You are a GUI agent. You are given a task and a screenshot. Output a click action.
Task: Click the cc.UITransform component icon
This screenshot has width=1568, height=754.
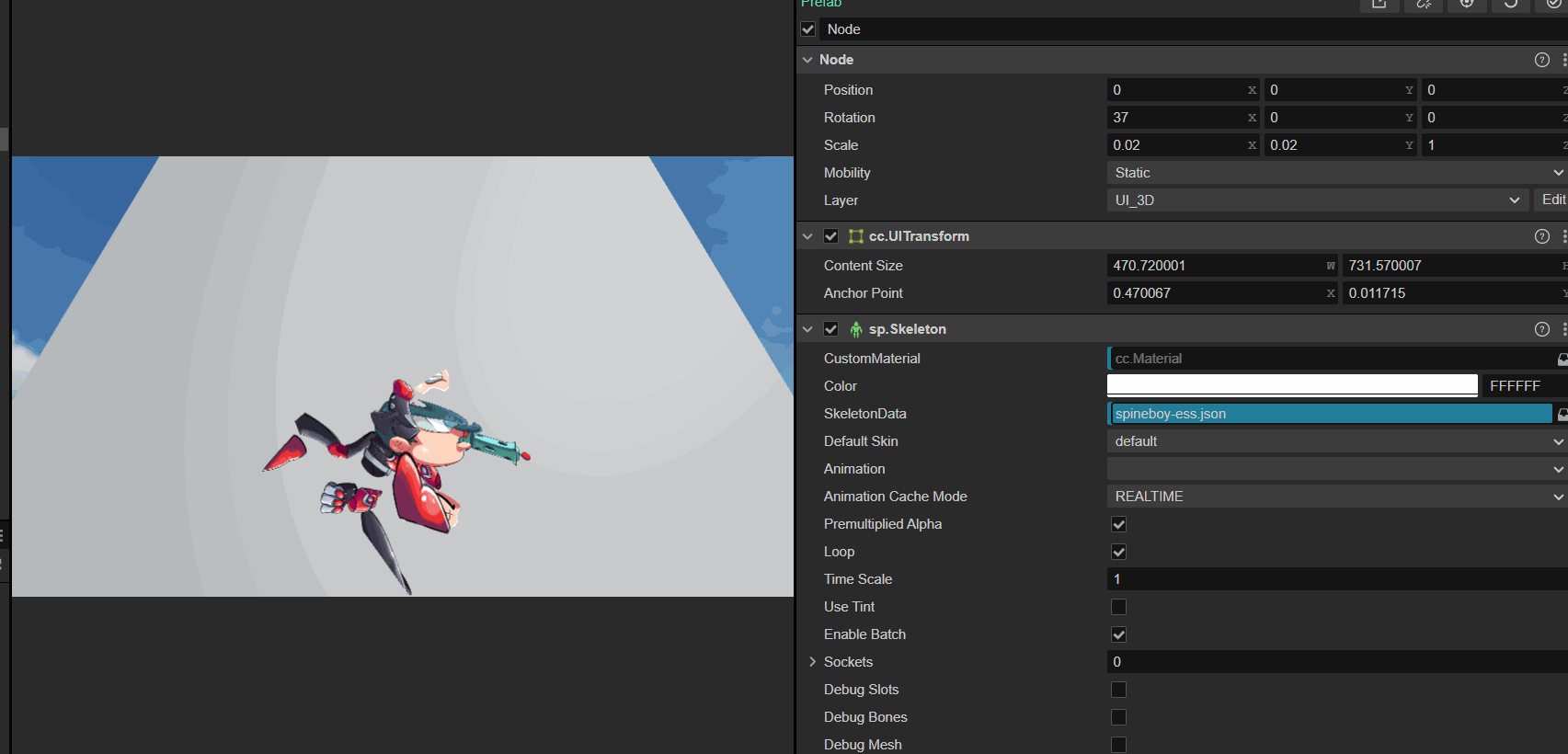(x=856, y=236)
